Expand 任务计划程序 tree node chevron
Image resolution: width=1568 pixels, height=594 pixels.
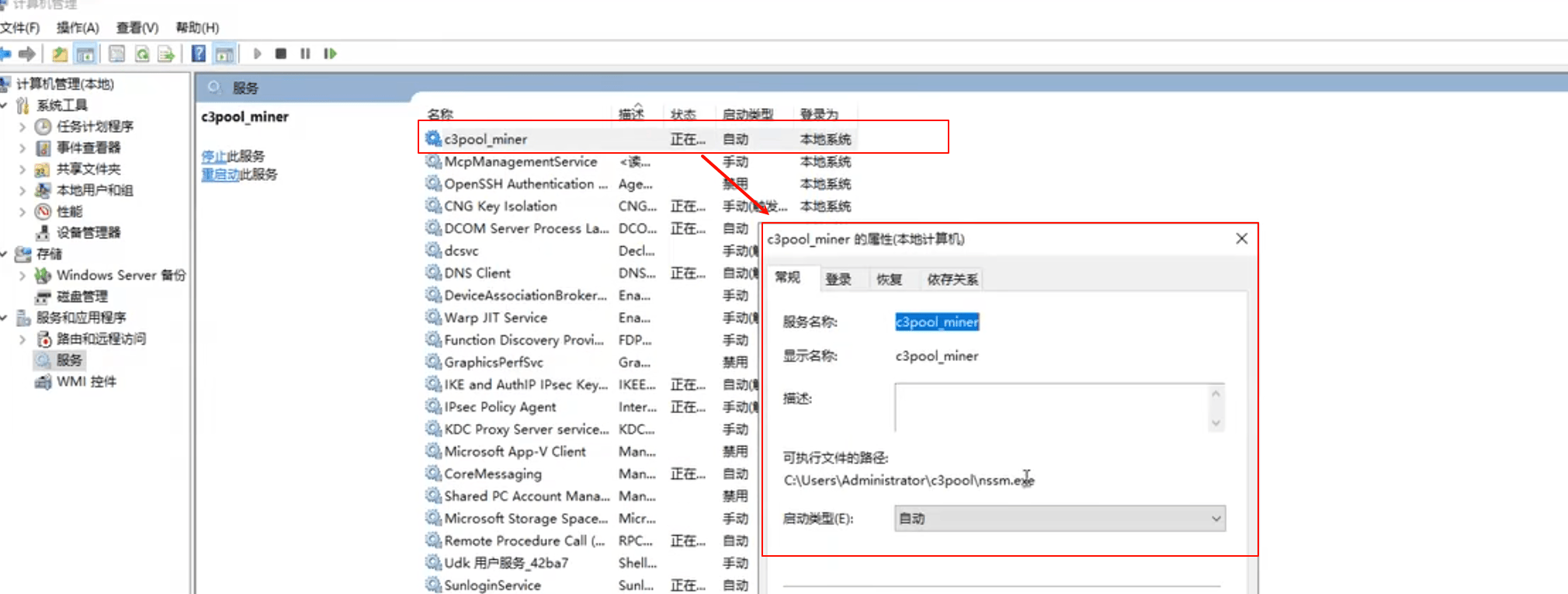pyautogui.click(x=22, y=127)
